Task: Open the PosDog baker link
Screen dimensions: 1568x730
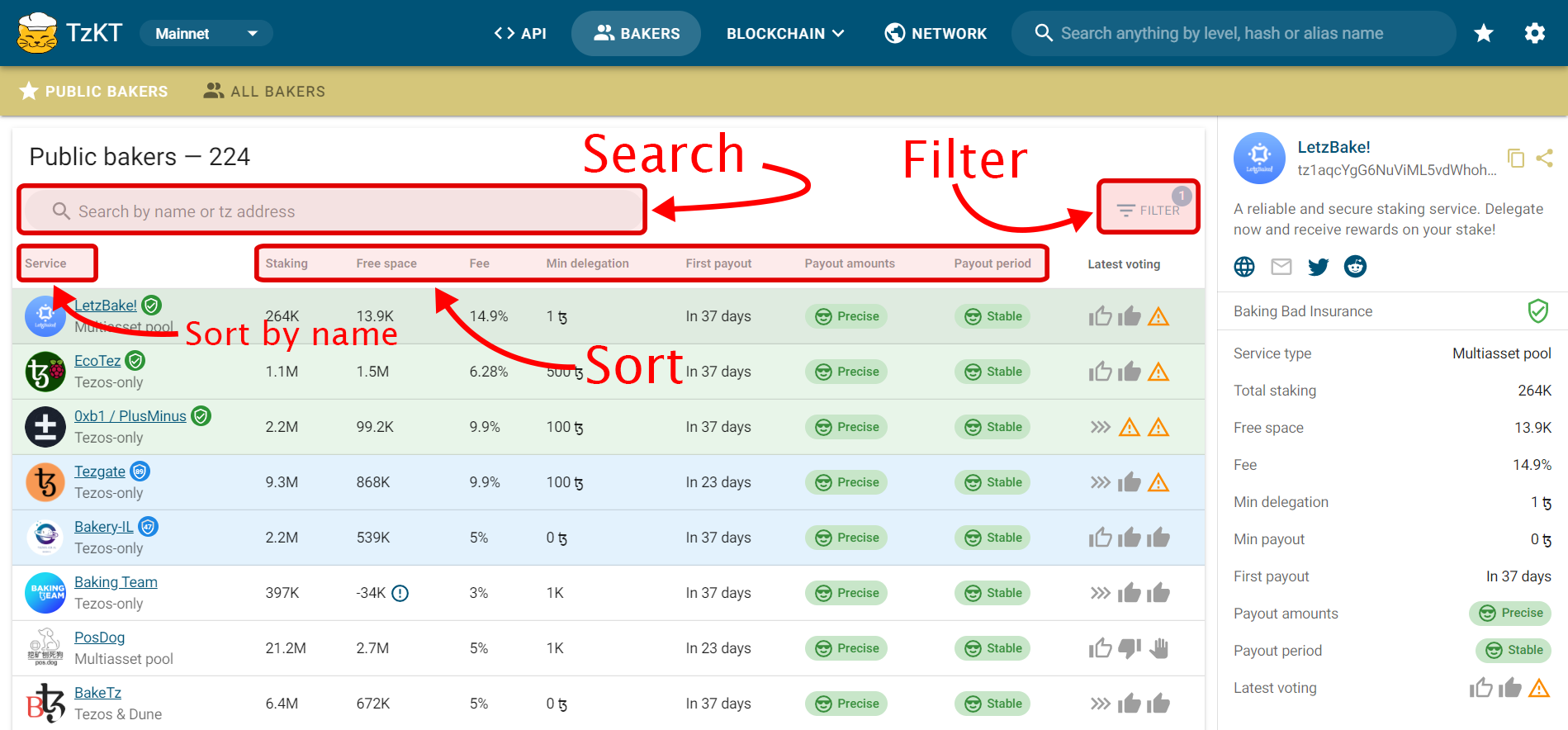Action: (100, 638)
